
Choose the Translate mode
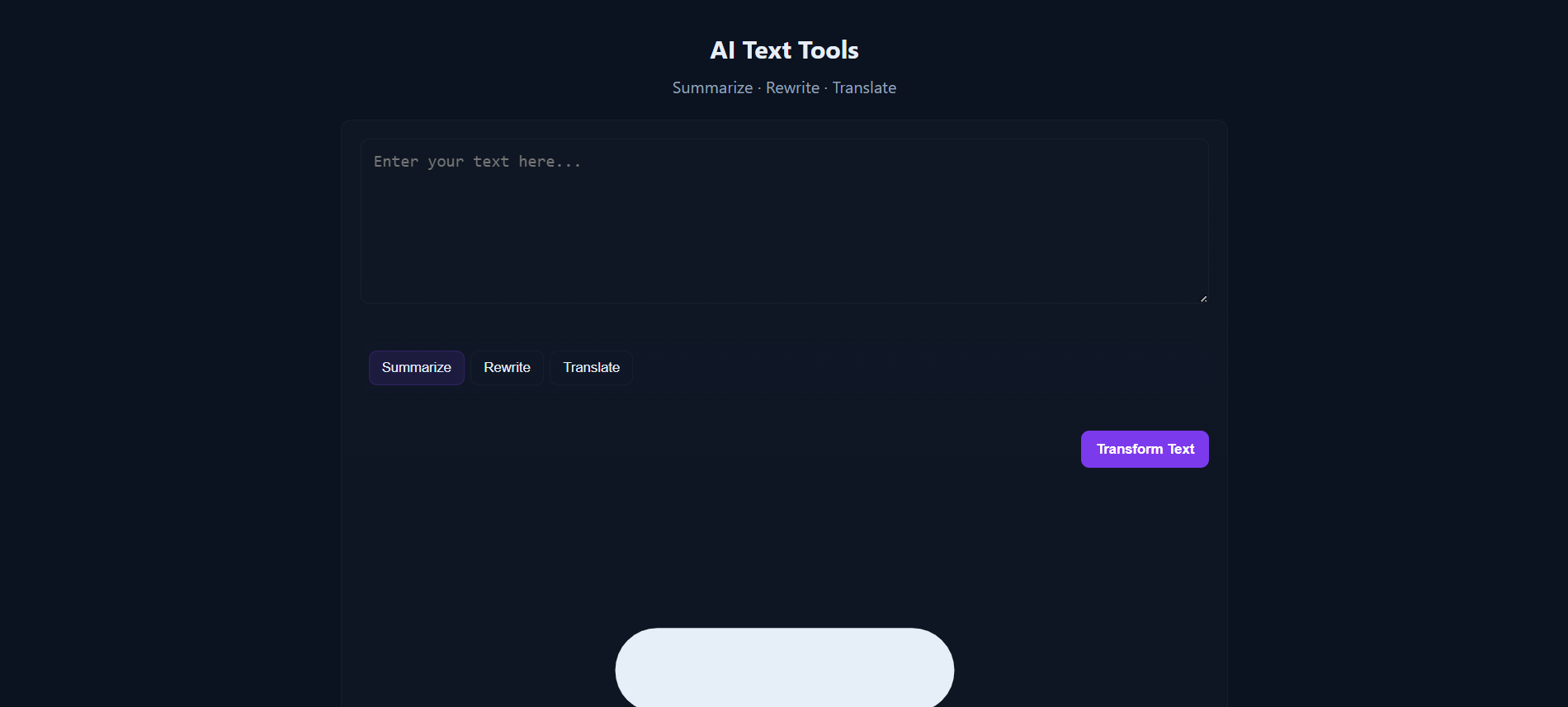click(x=591, y=368)
